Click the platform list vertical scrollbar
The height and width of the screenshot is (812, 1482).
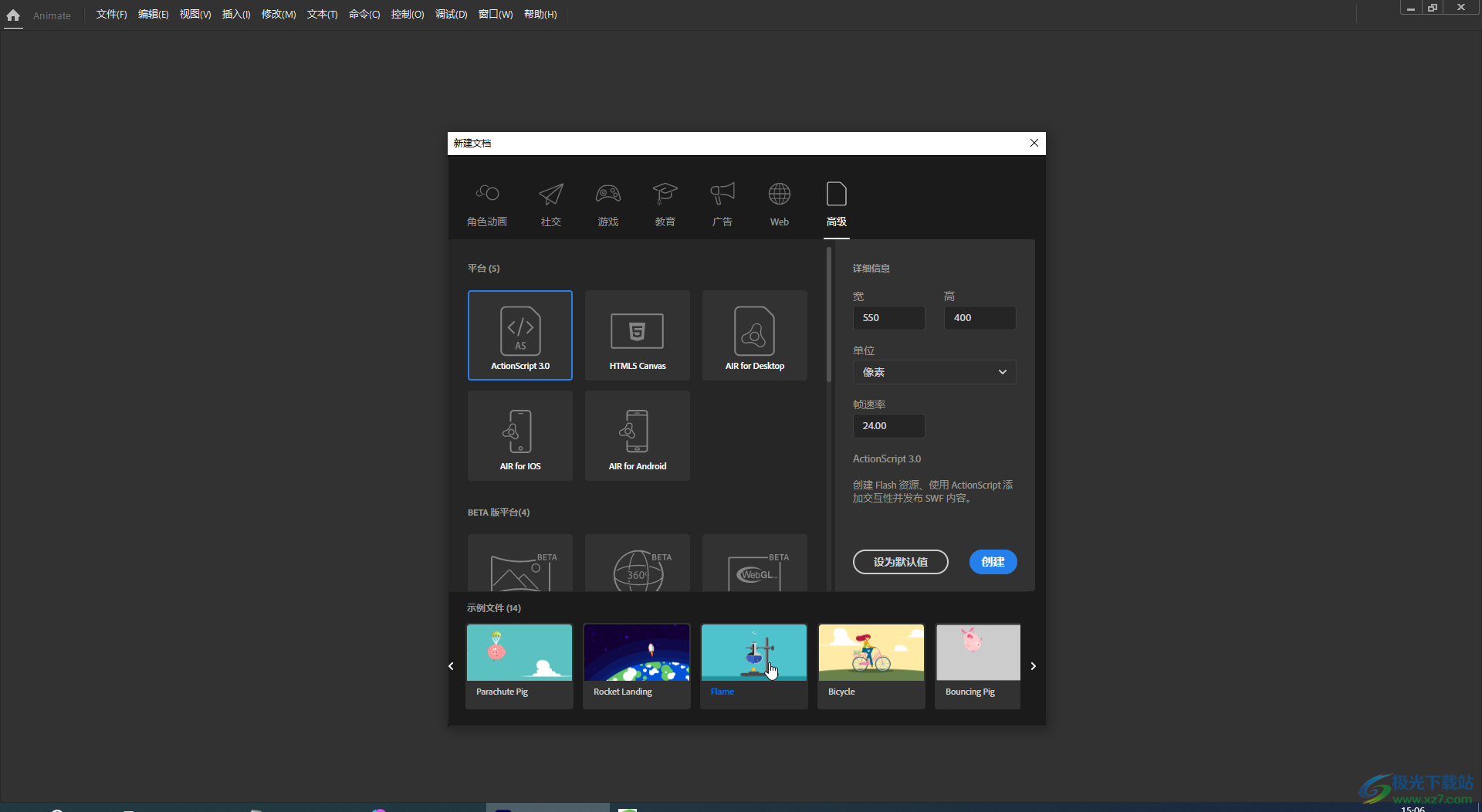point(829,315)
